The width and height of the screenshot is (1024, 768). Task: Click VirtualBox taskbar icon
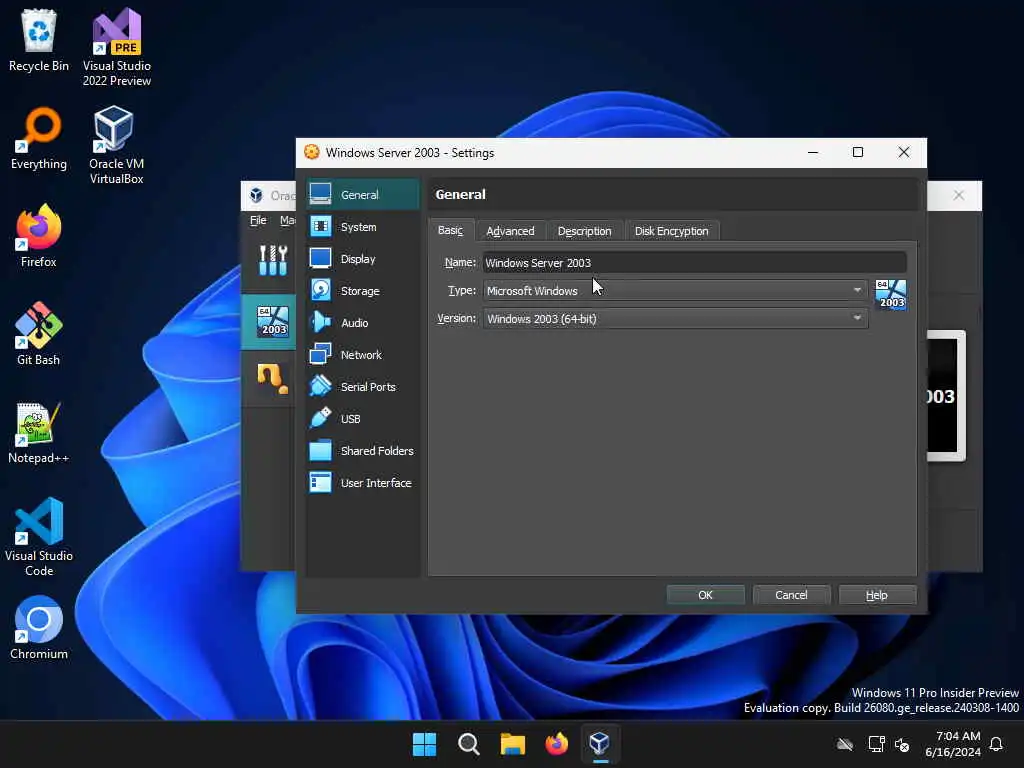[600, 744]
